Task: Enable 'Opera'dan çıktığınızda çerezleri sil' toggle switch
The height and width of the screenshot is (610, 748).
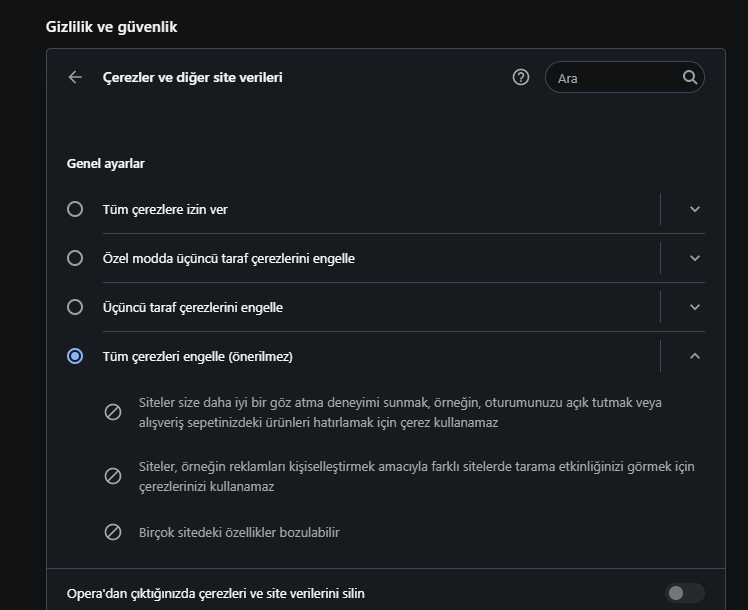Action: 685,593
